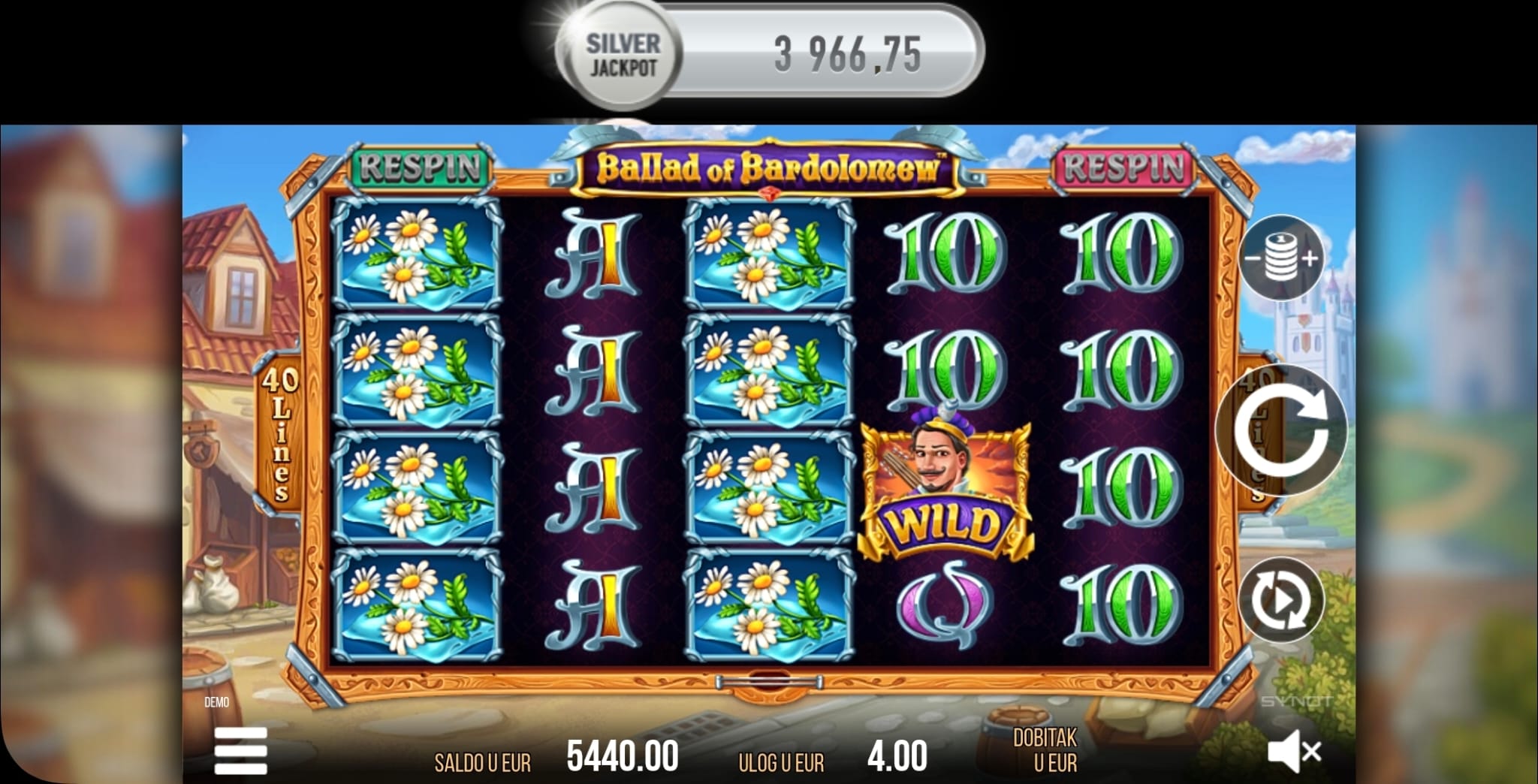This screenshot has width=1538, height=784.
Task: Click the pink RESPIN button on the right
Action: click(1123, 167)
